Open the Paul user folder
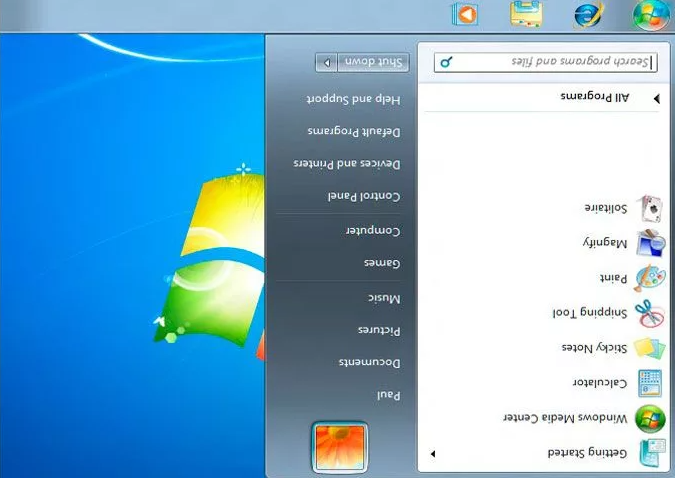Screen dimensions: 675x478 (x=389, y=395)
